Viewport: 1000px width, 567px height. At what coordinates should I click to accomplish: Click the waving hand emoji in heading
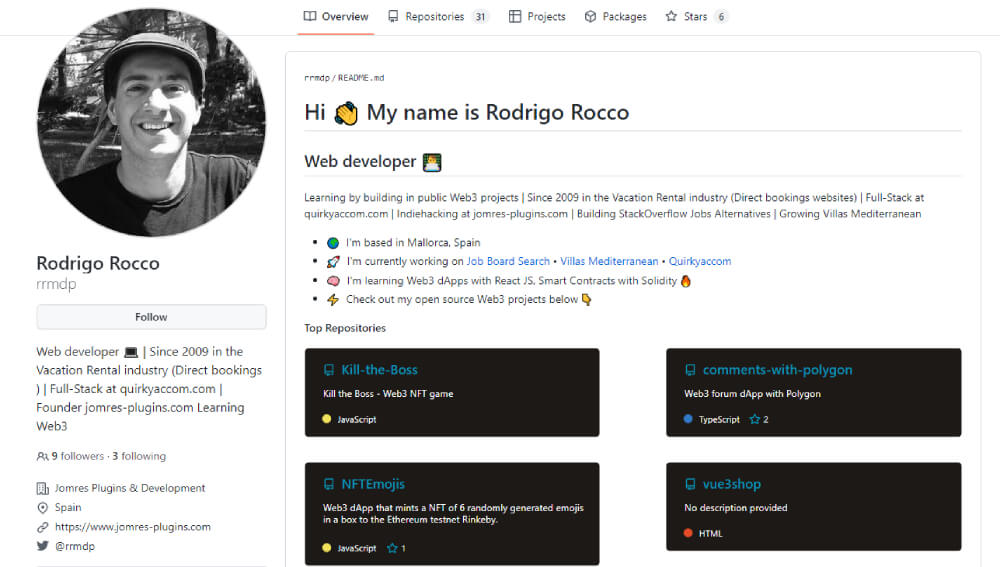346,114
